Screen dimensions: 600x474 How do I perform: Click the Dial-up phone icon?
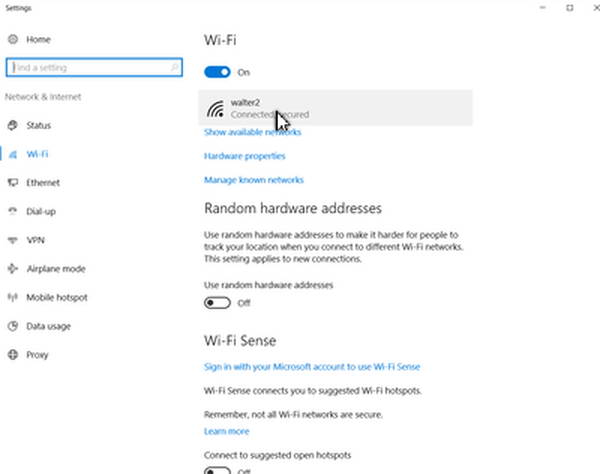pos(13,211)
